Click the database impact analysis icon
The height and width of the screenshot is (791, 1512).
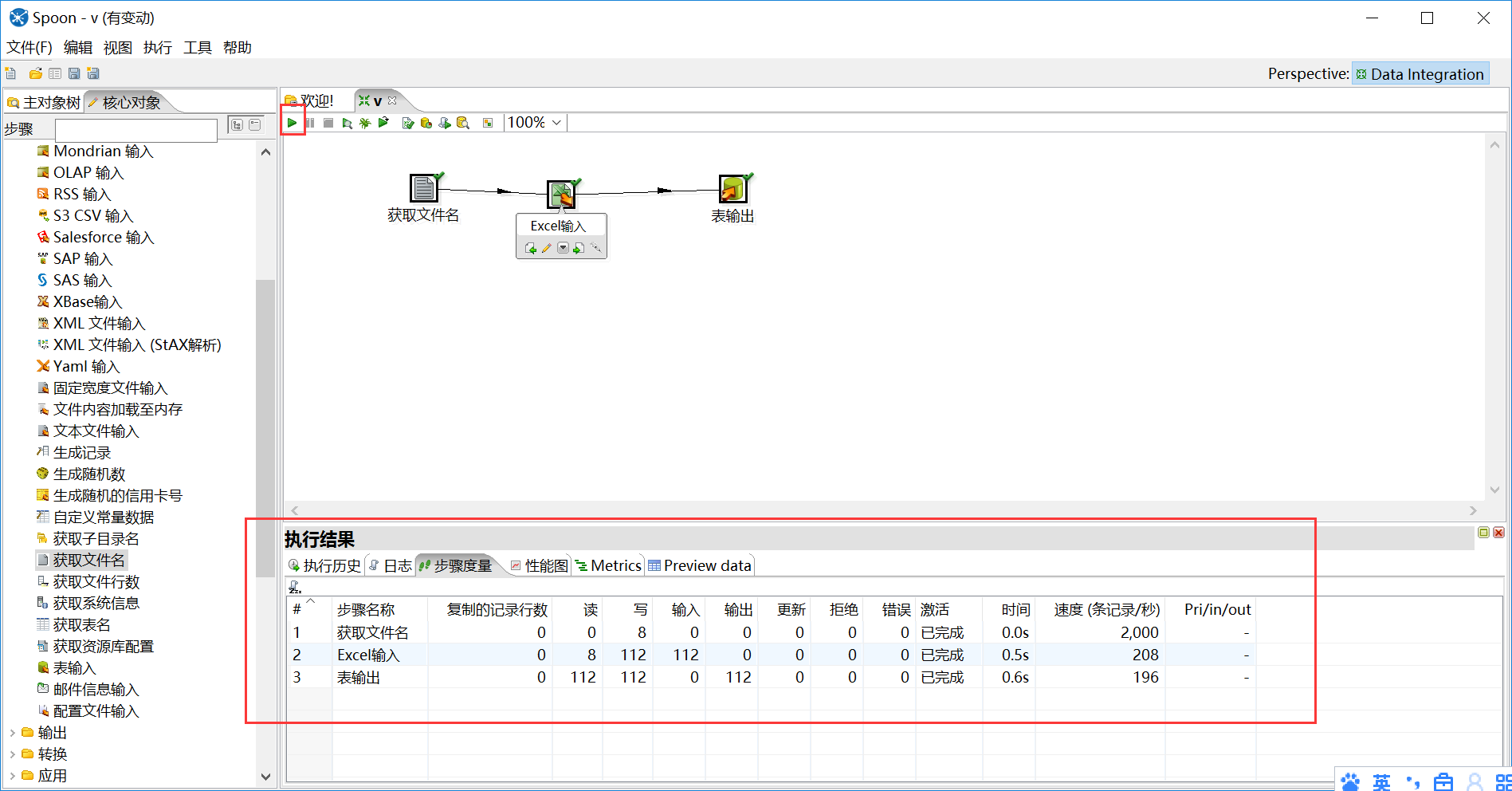[x=426, y=123]
